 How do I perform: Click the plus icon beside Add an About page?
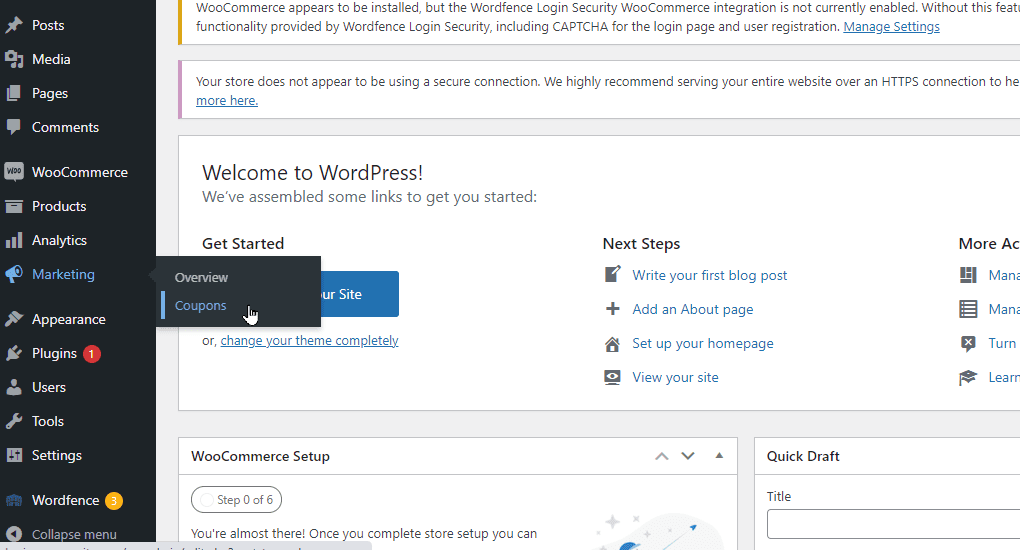pos(612,309)
